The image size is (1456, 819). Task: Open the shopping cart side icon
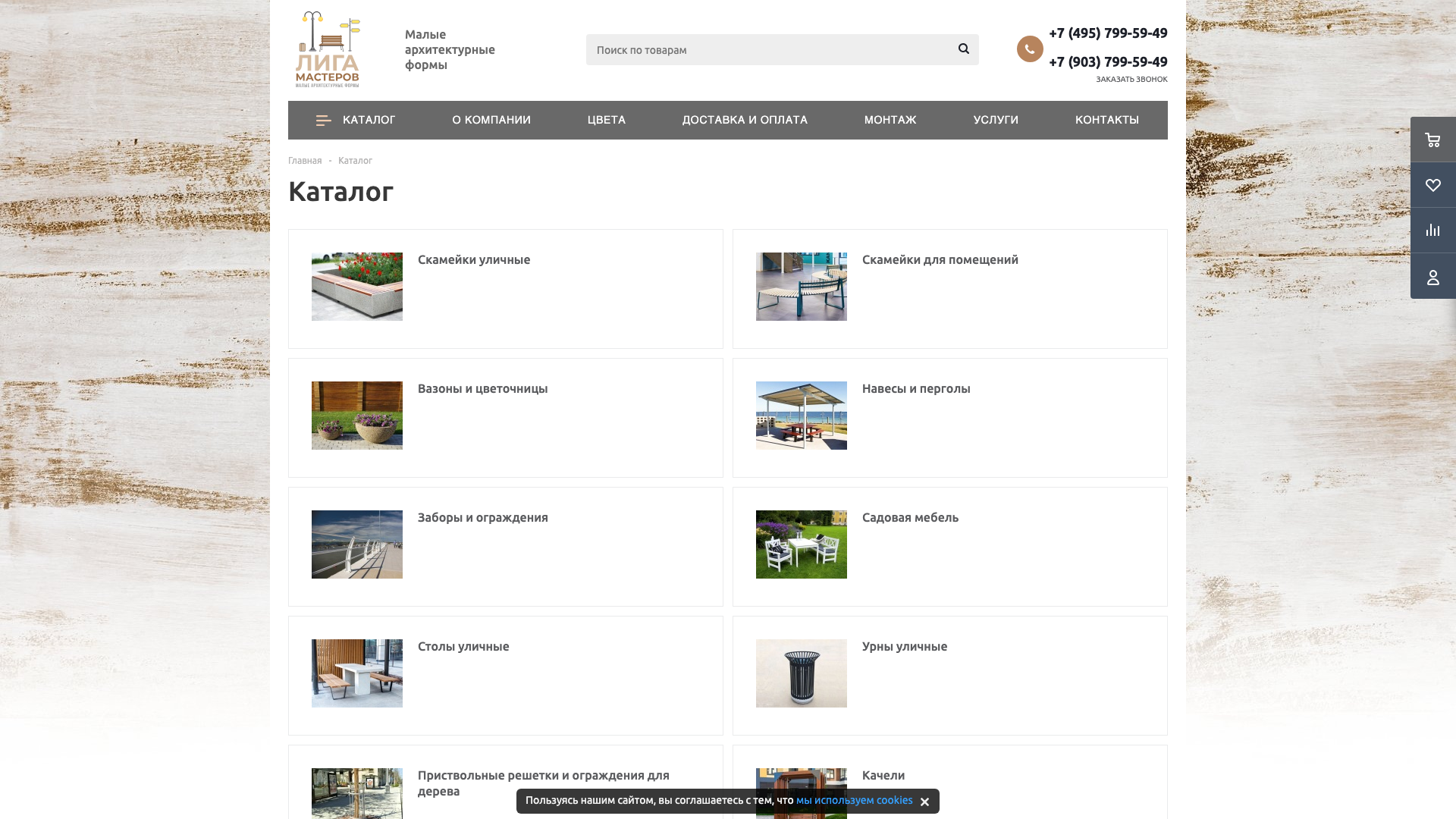[x=1432, y=140]
